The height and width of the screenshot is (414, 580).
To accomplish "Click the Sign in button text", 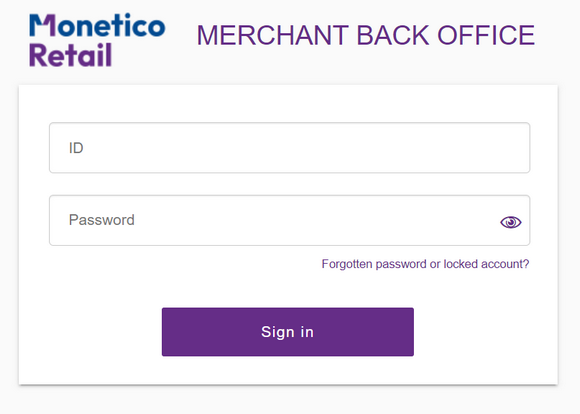I will [287, 332].
